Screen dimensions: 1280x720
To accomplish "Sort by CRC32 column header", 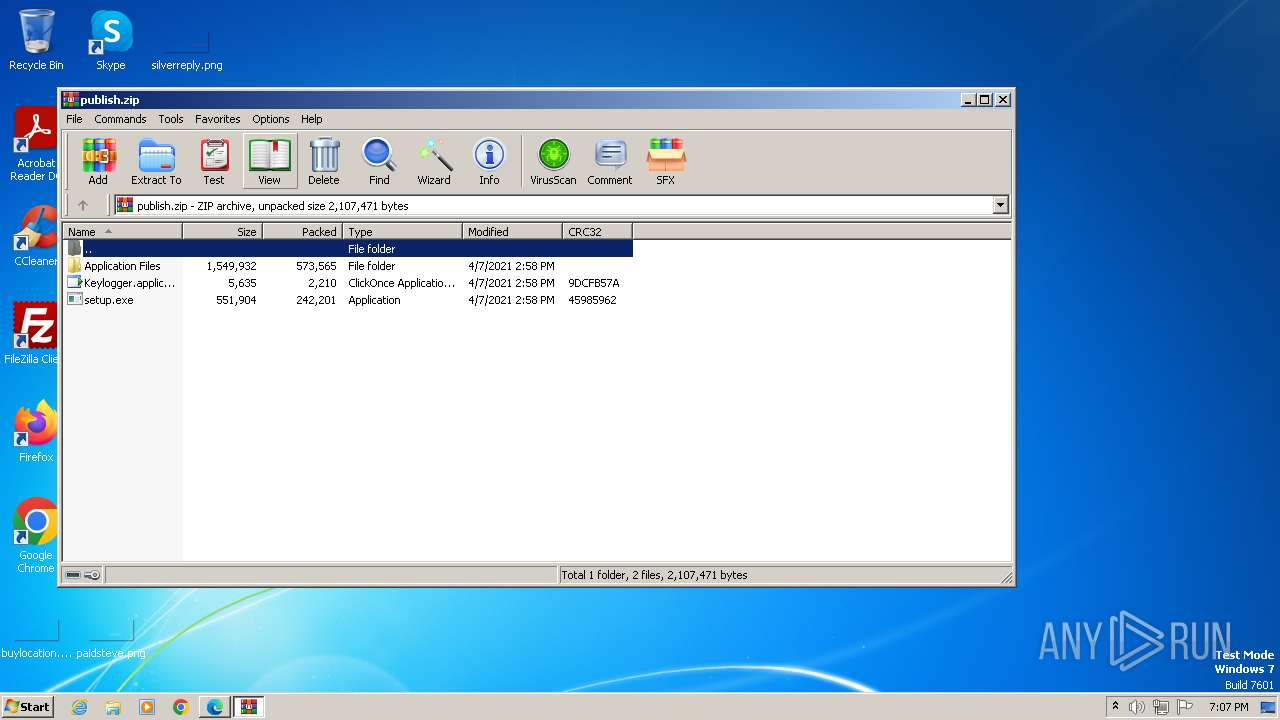I will [x=598, y=232].
